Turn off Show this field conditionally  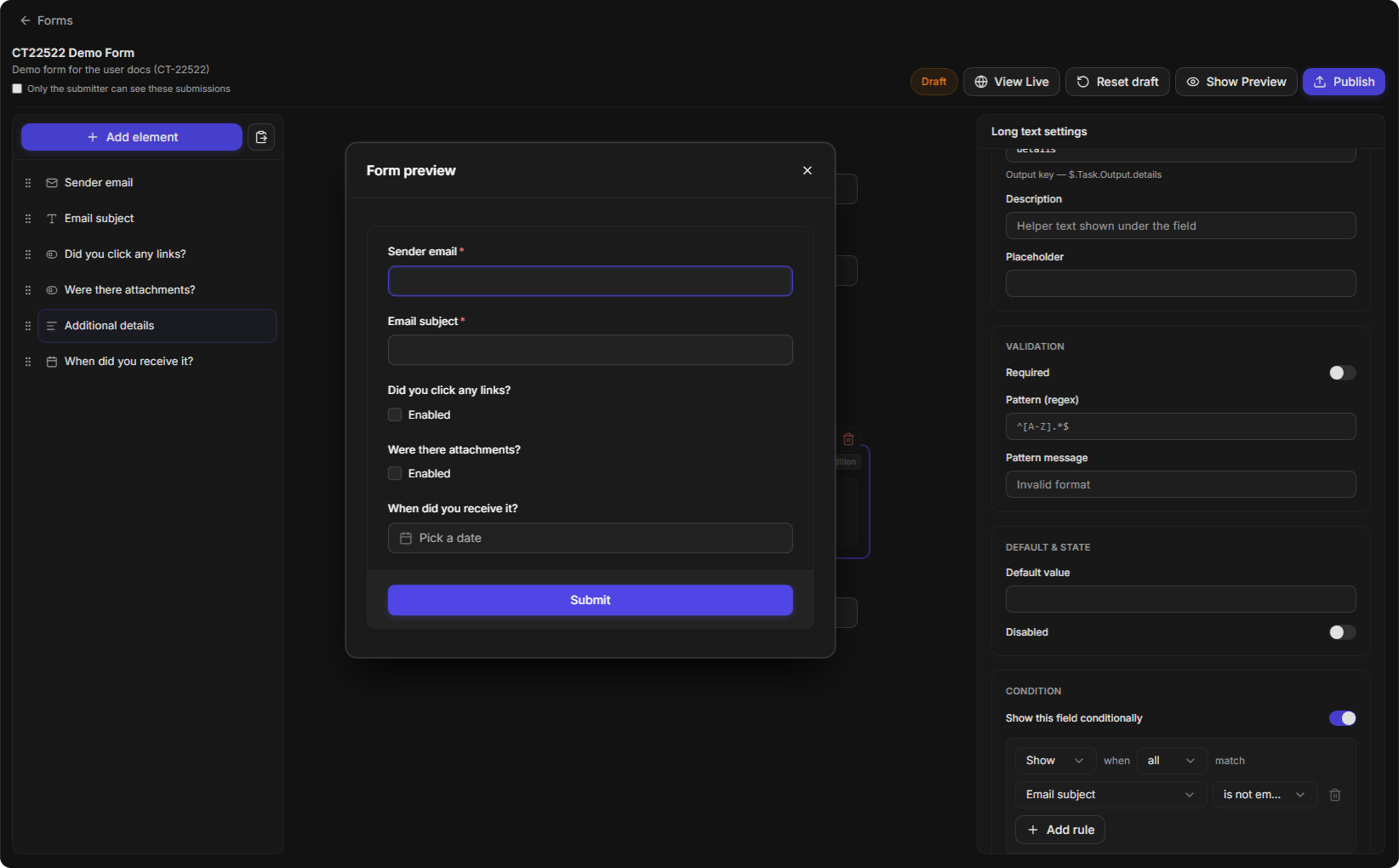pos(1342,718)
